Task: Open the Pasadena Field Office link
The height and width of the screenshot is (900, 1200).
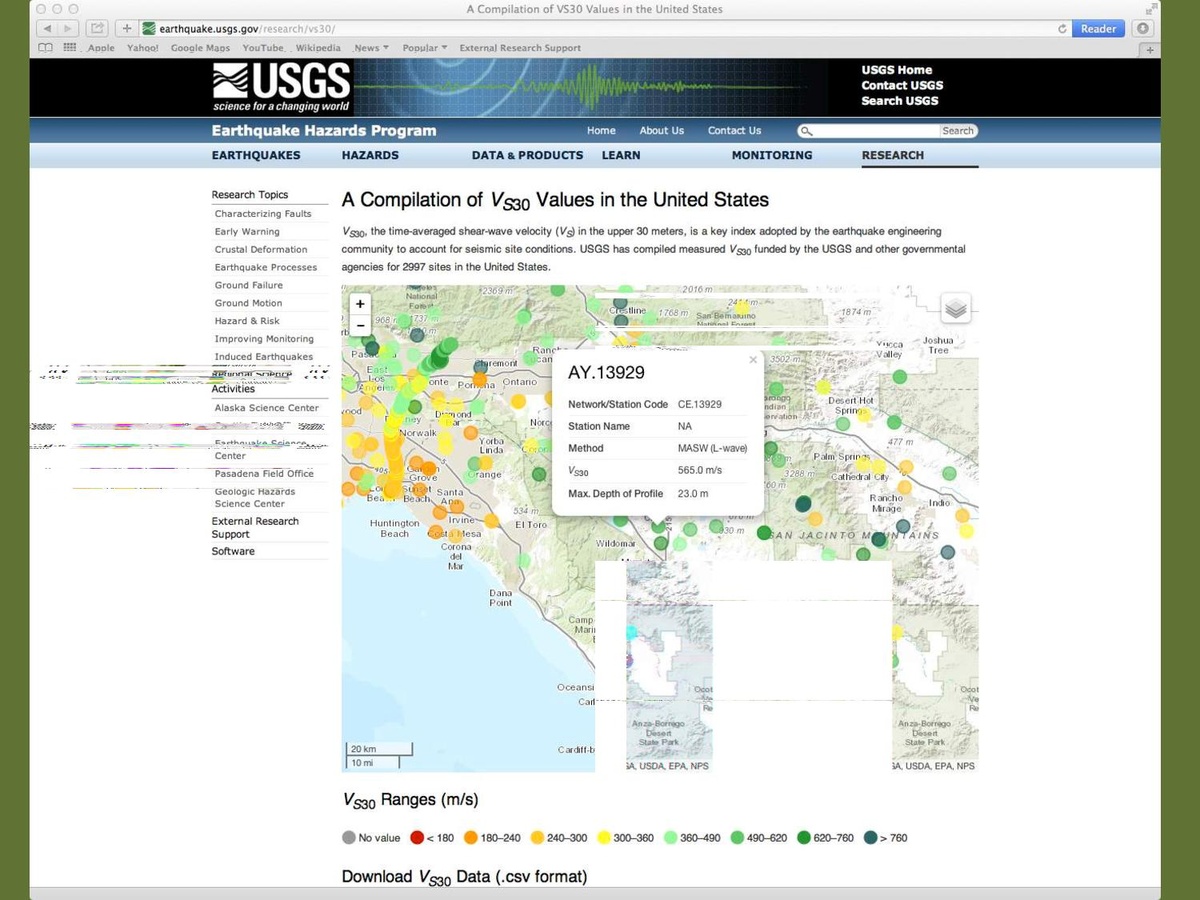Action: 263,474
